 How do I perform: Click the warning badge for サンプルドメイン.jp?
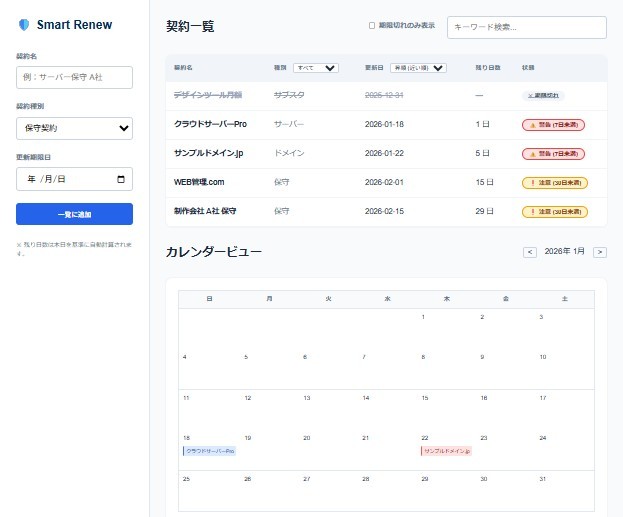click(x=553, y=154)
